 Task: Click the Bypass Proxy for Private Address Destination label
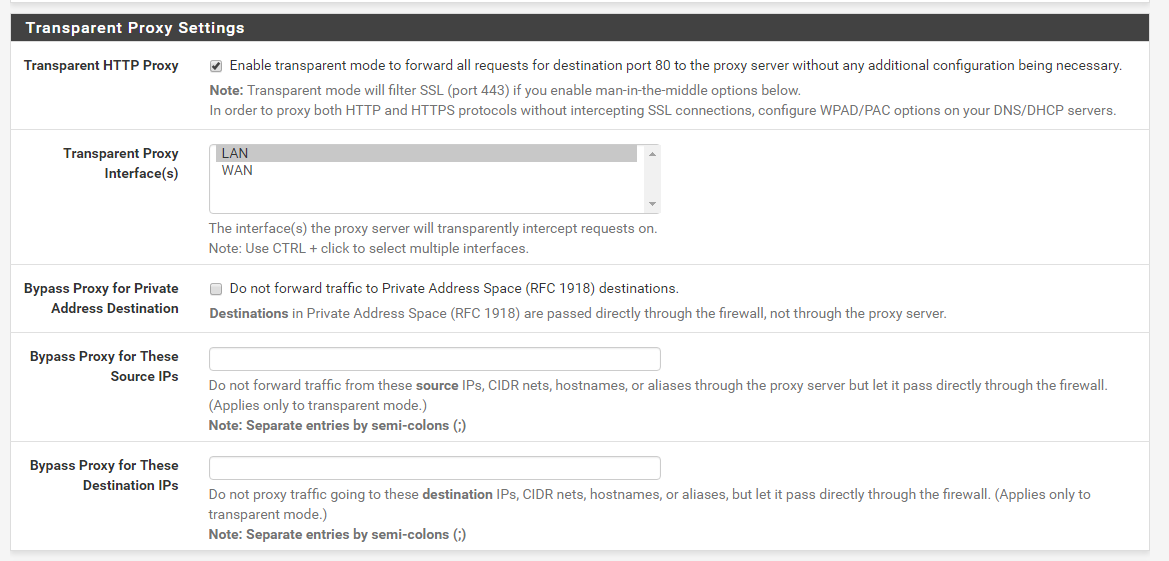101,298
